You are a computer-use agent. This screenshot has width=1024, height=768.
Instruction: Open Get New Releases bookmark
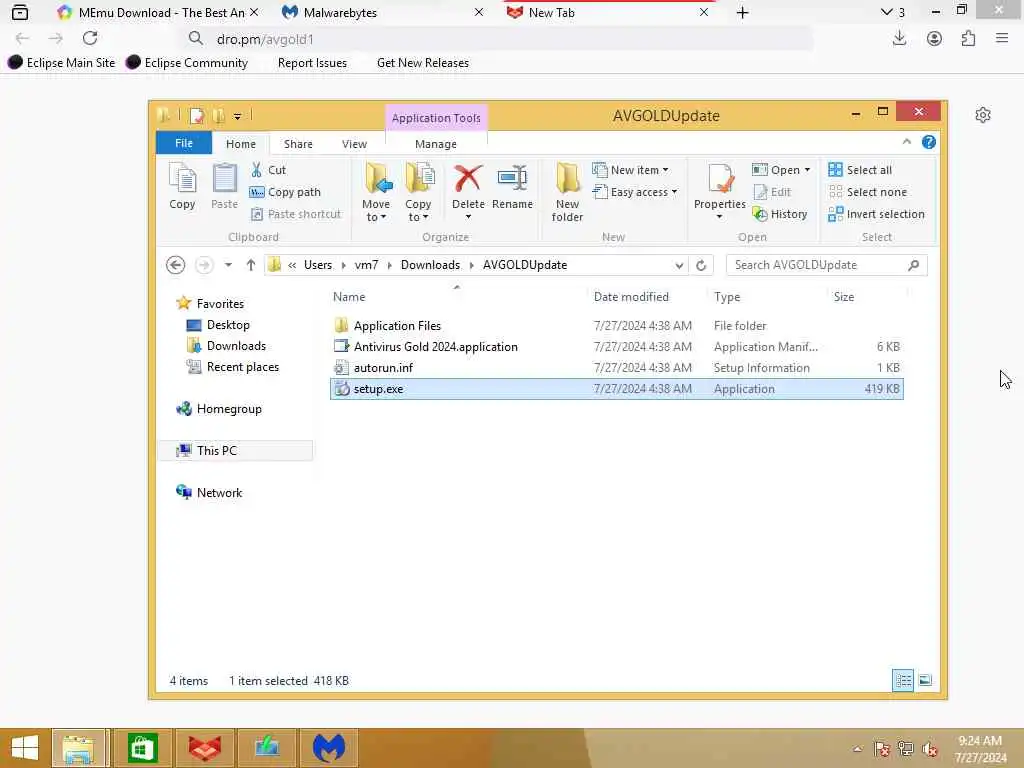coord(423,63)
